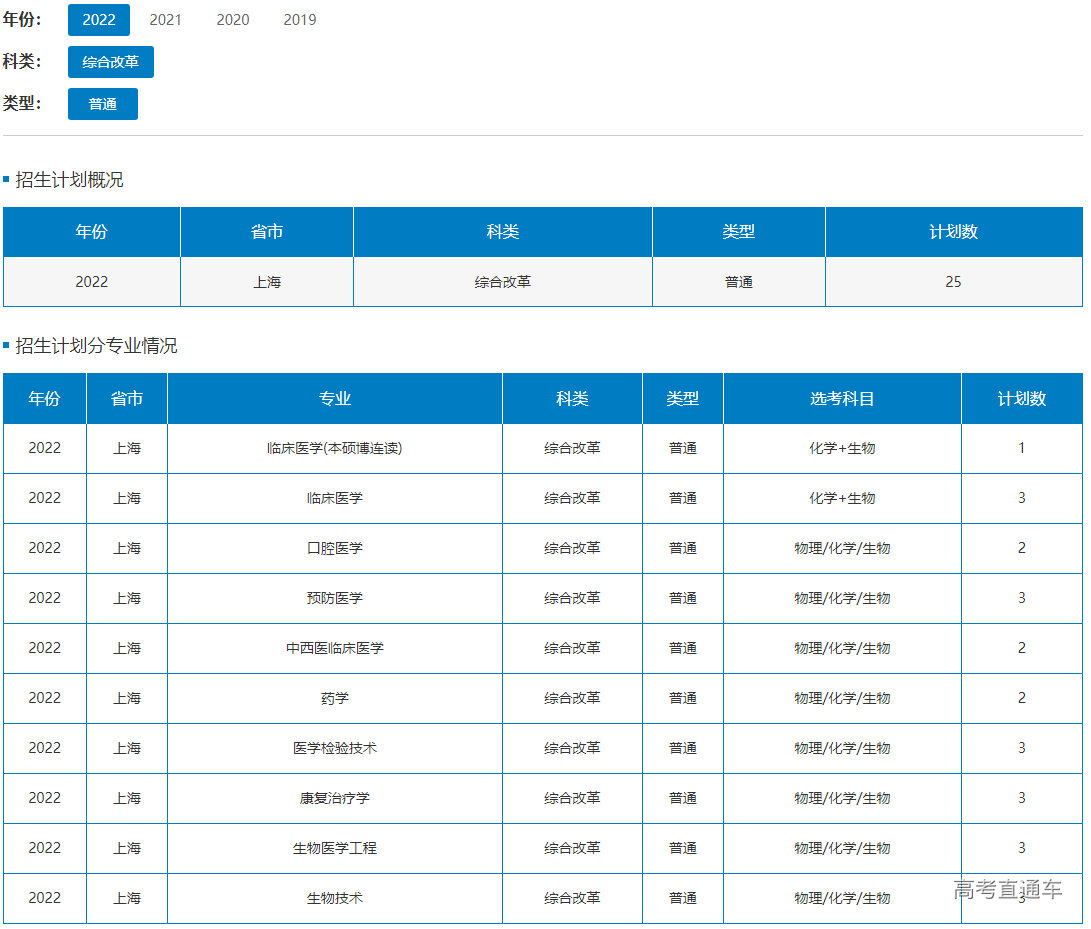This screenshot has width=1091, height=929.
Task: Switch to year 2019
Action: [x=300, y=20]
